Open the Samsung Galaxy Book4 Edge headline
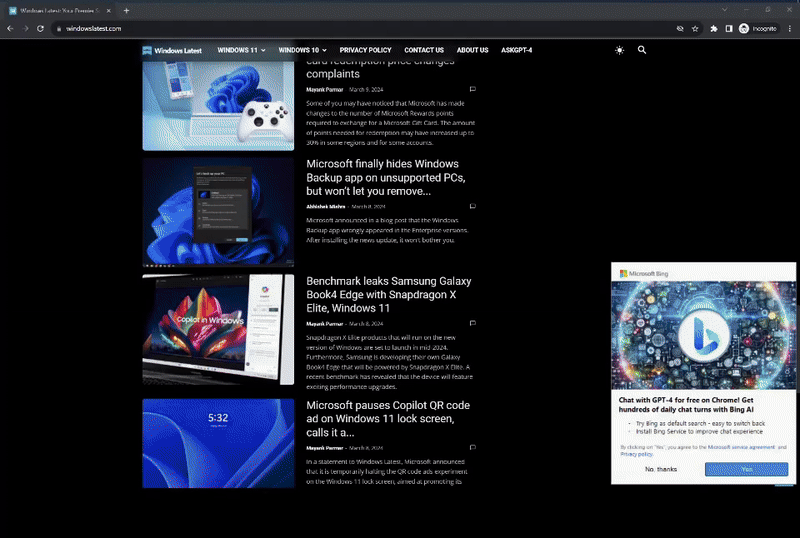This screenshot has width=800, height=538. click(x=389, y=295)
